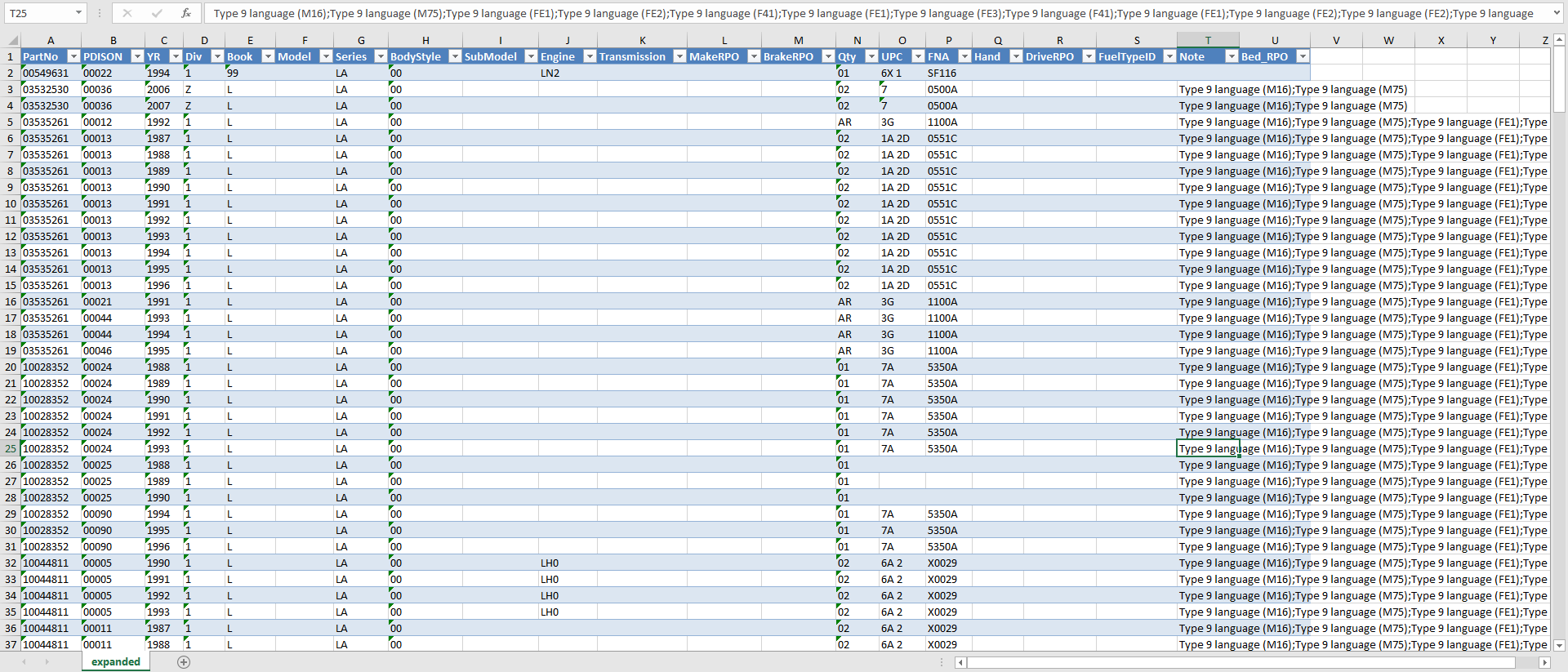Image resolution: width=1568 pixels, height=672 pixels.
Task: Click PDISON 00012 cell
Action: [113, 122]
